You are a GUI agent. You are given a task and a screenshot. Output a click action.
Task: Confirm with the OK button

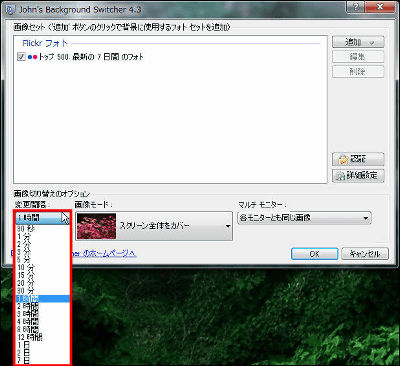pyautogui.click(x=315, y=254)
